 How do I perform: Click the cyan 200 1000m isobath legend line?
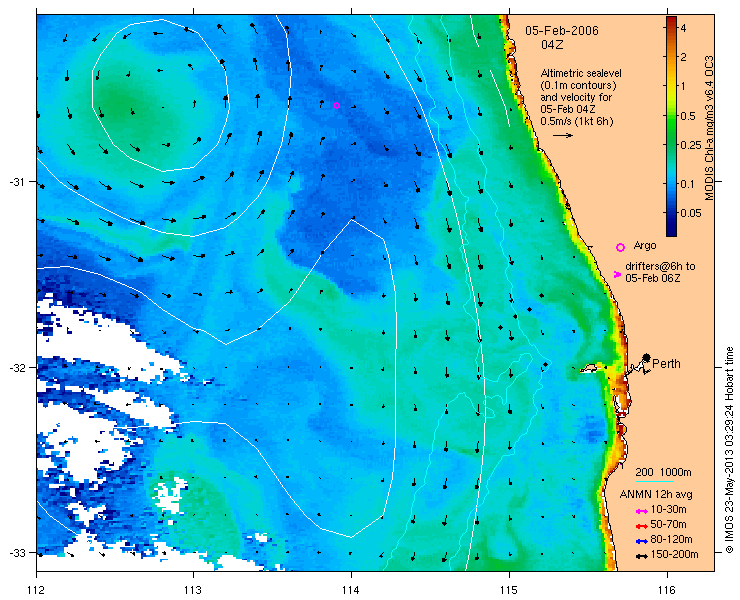click(x=655, y=482)
